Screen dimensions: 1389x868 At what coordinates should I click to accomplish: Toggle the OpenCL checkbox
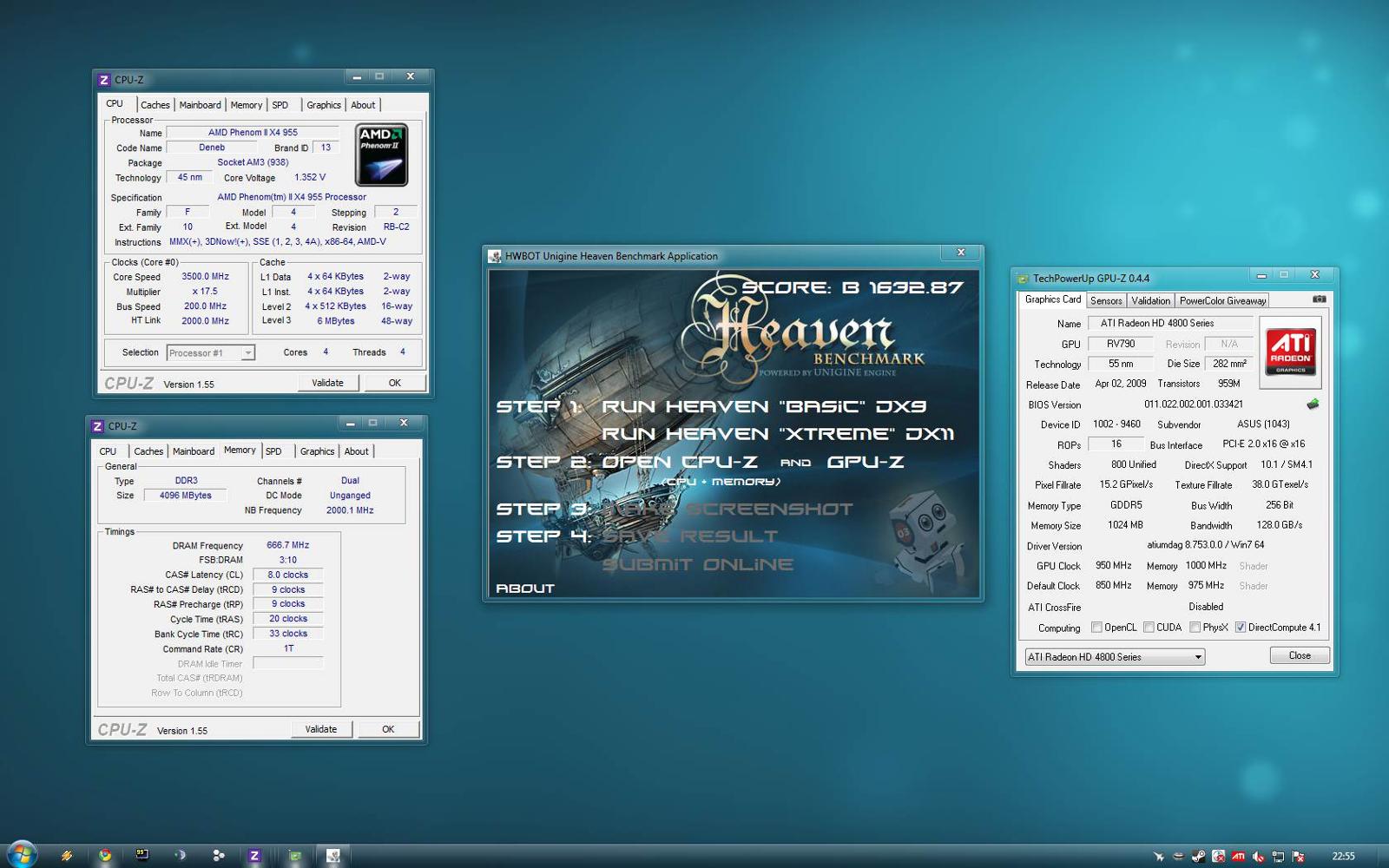(1096, 627)
